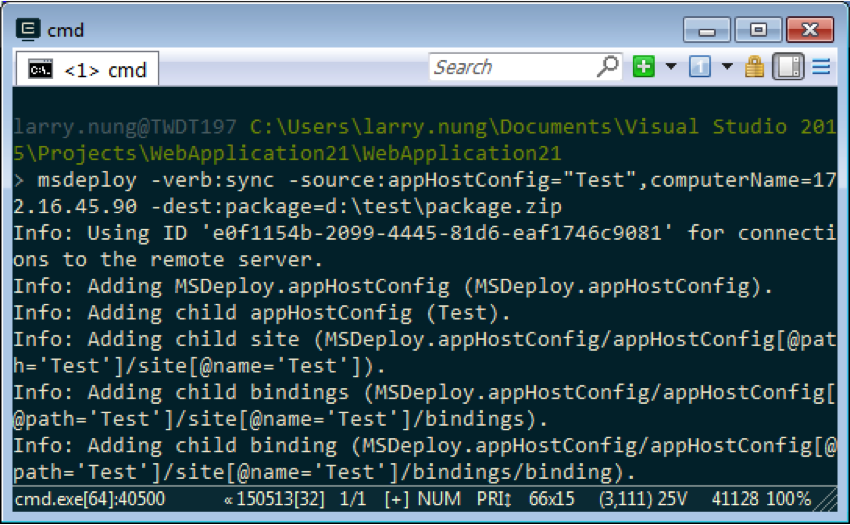Click the magnifier search icon
Viewport: 850px width, 525px height.
(x=608, y=66)
